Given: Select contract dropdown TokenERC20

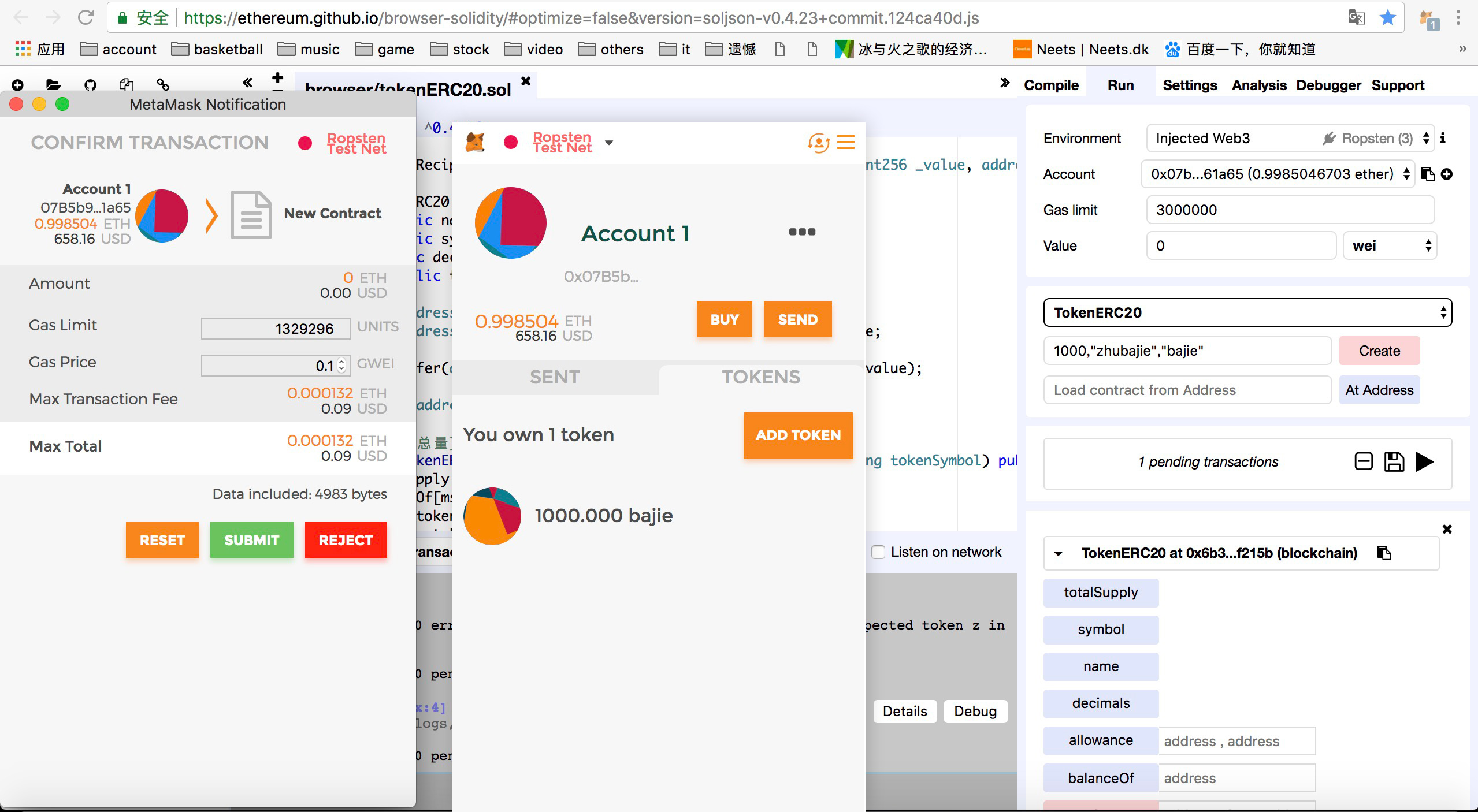Looking at the screenshot, I should (1247, 312).
